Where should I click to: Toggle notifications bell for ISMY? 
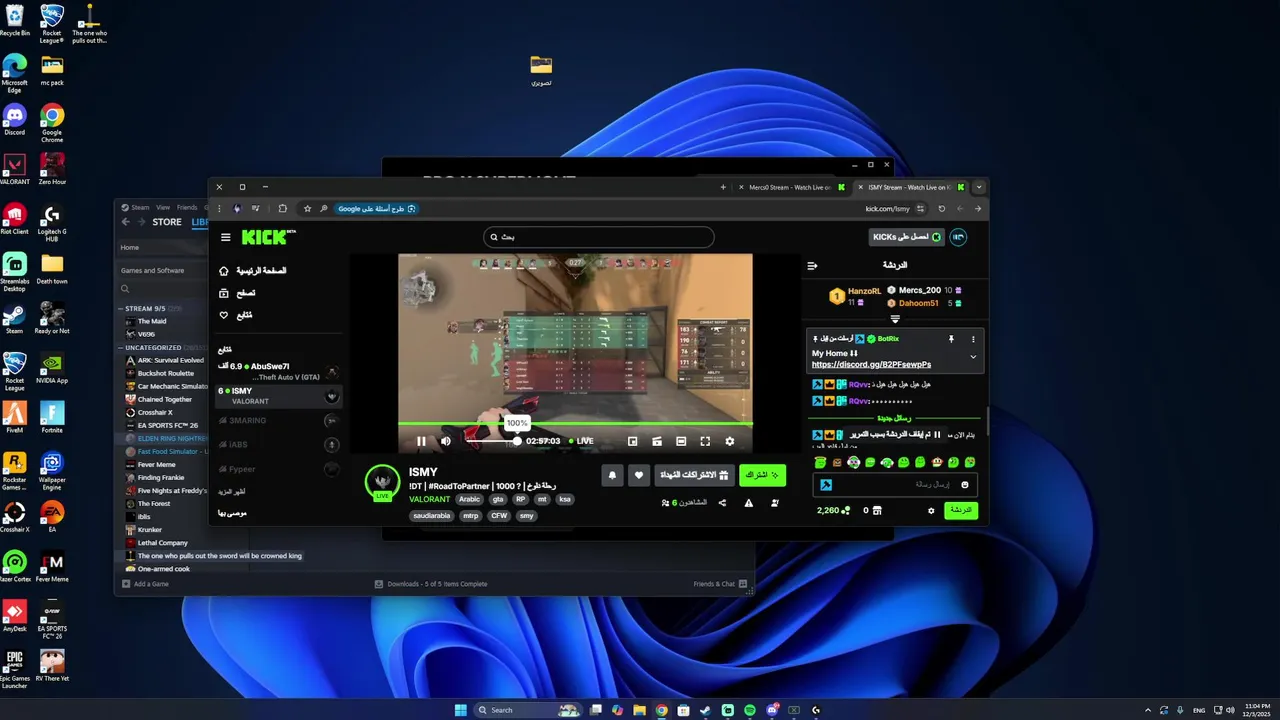pos(613,475)
